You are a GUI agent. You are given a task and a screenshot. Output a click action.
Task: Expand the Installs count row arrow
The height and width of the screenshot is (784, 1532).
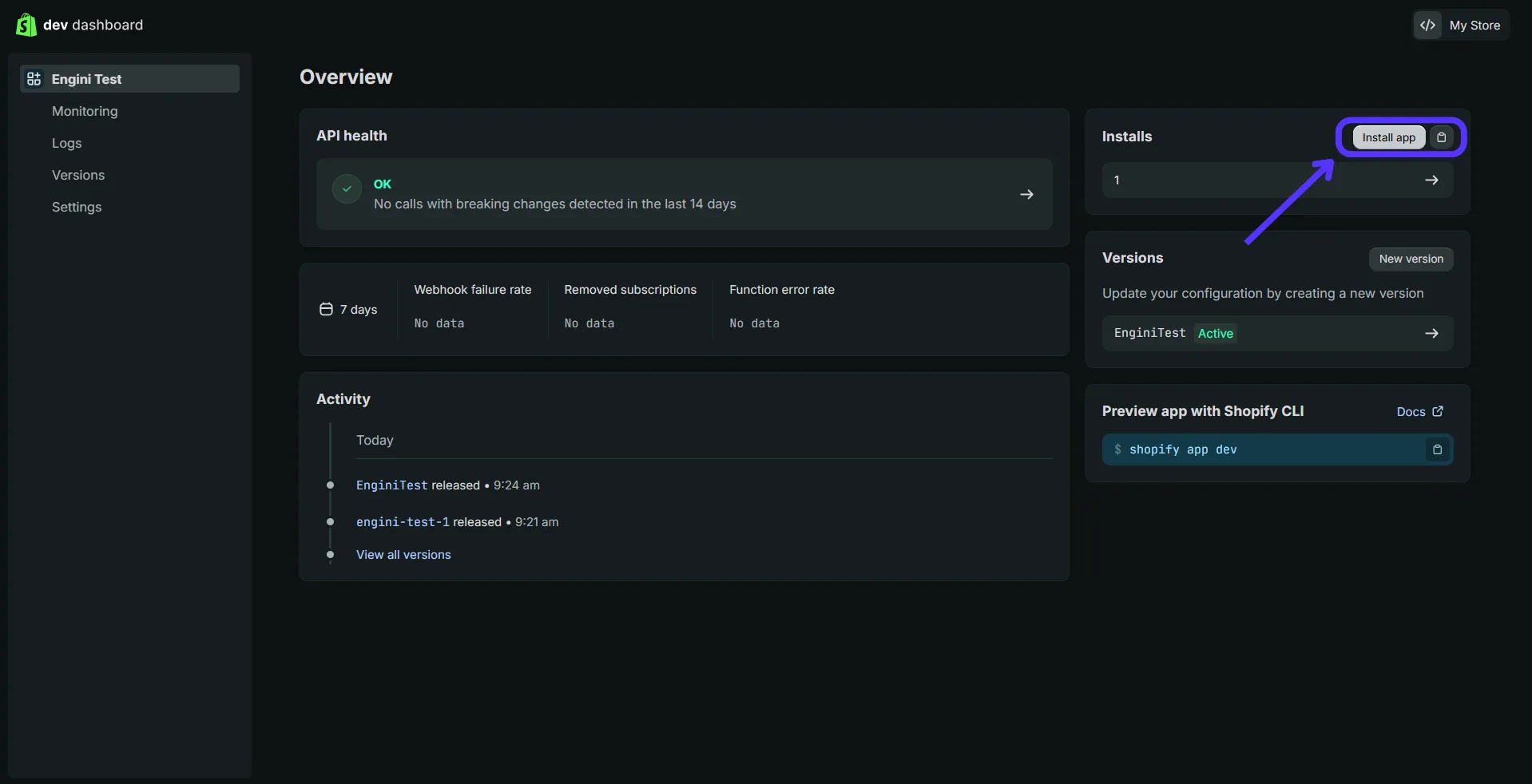click(1431, 180)
